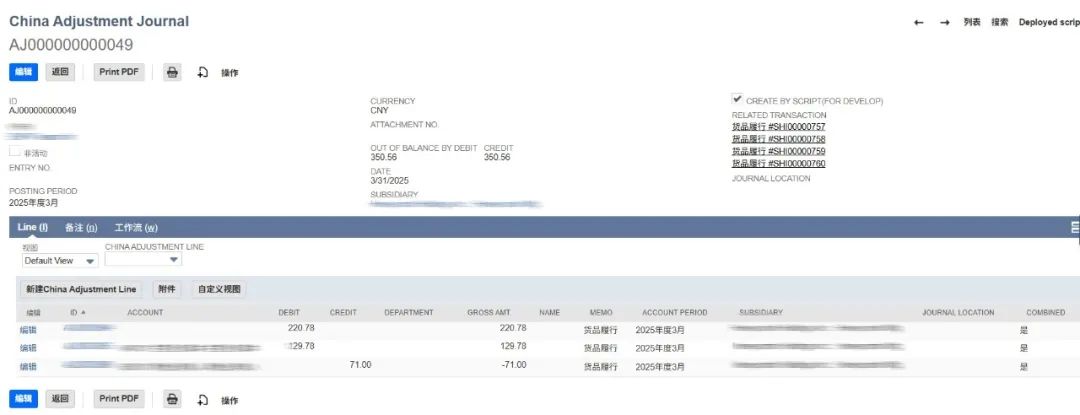Image resolution: width=1080 pixels, height=415 pixels.
Task: Open the 列表 link at top right
Action: point(972,22)
